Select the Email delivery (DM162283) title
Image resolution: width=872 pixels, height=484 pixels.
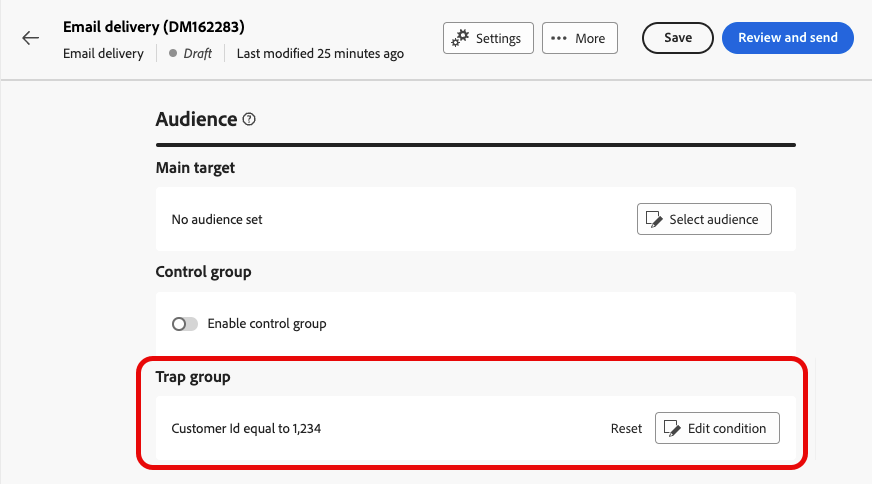(x=154, y=27)
